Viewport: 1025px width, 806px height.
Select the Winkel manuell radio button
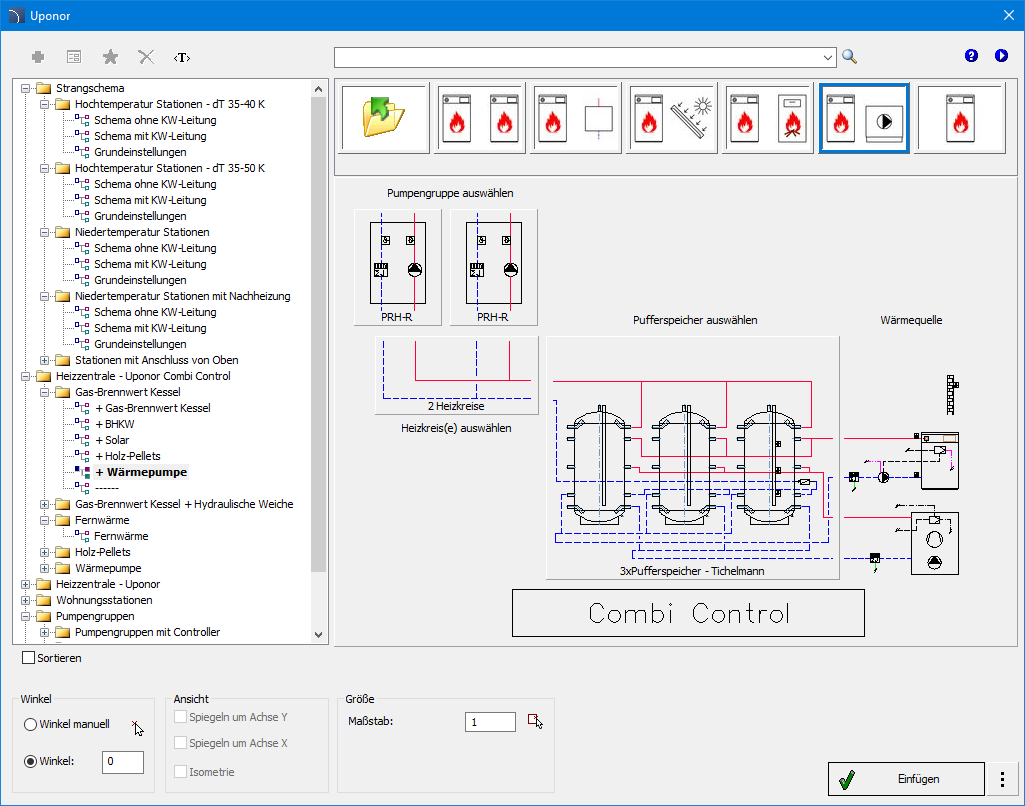pyautogui.click(x=31, y=724)
